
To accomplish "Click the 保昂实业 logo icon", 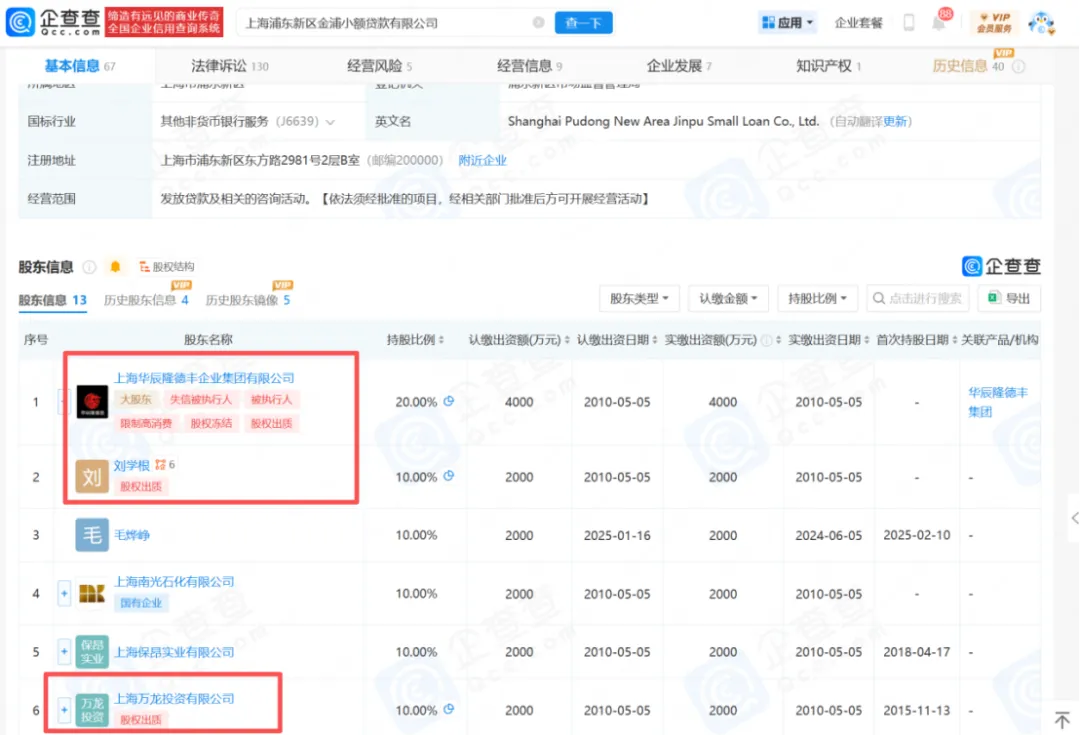I will point(92,652).
